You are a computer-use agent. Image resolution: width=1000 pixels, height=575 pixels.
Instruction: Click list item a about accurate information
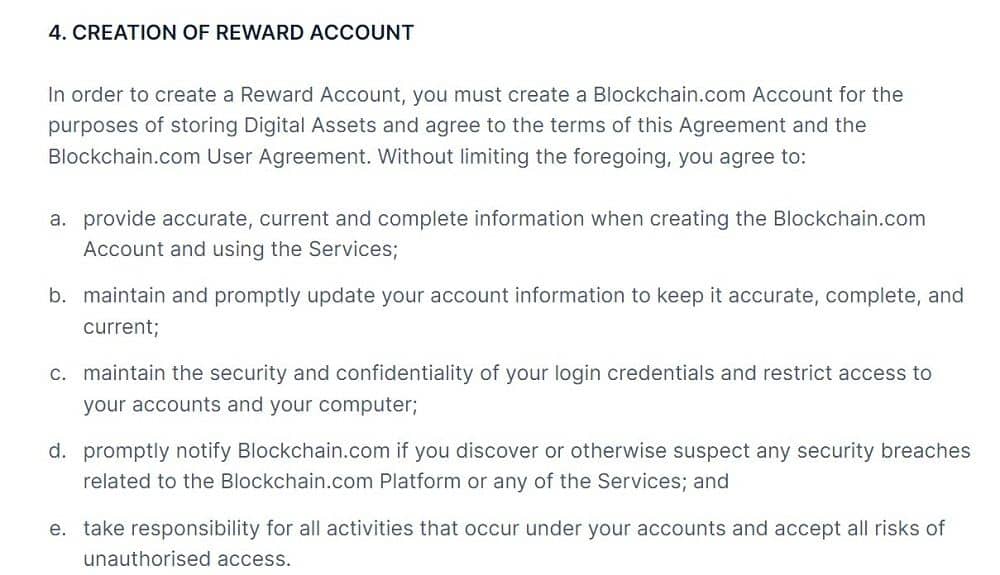(x=504, y=234)
